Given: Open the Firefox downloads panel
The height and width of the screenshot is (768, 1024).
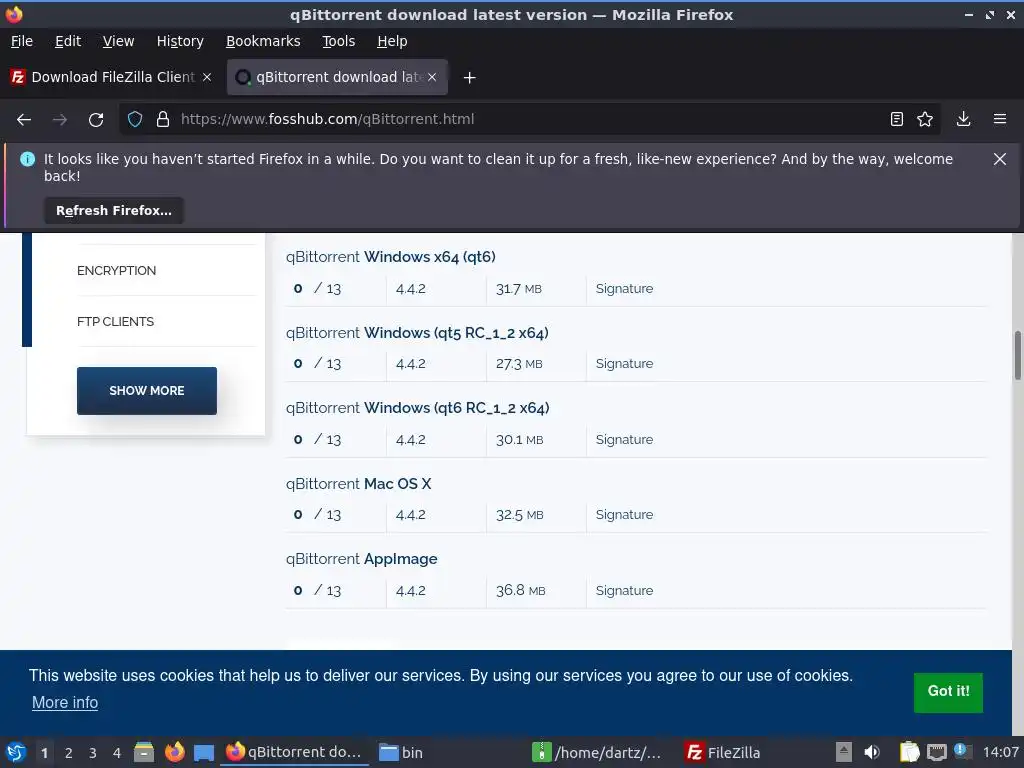Looking at the screenshot, I should 963,120.
